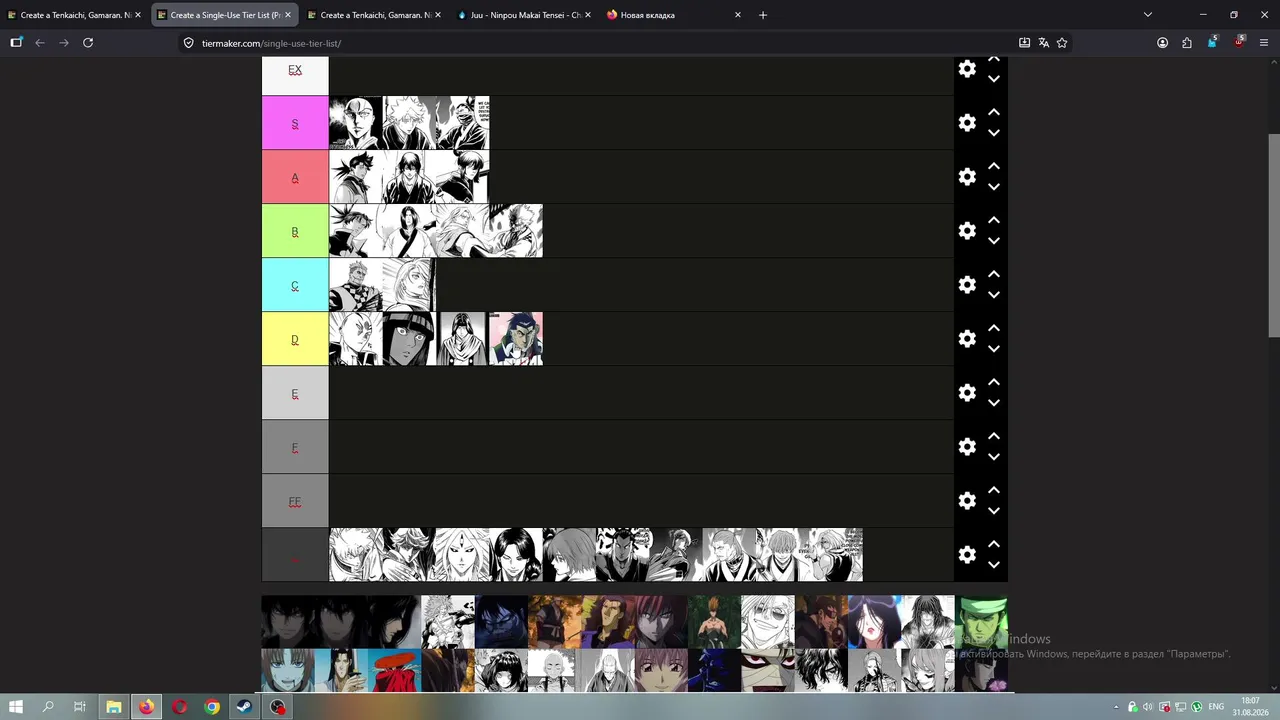Screen dimensions: 1280x720
Task: Open settings gear for the C tier row
Action: [x=967, y=285]
